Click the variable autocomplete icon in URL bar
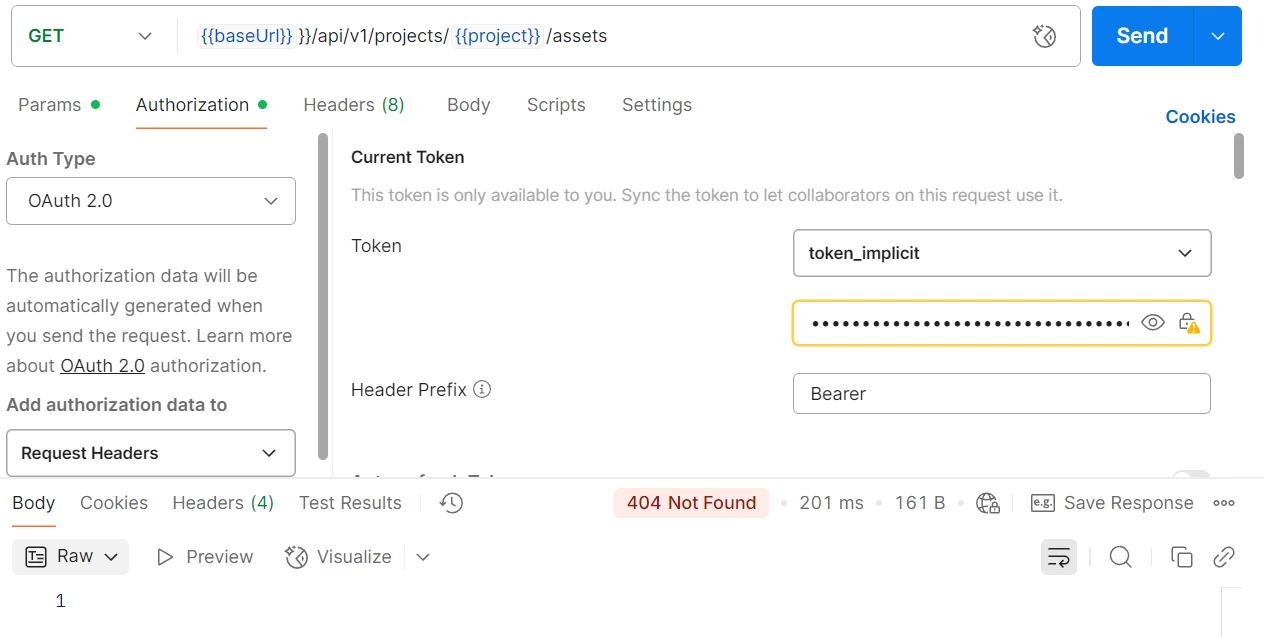 click(1044, 37)
